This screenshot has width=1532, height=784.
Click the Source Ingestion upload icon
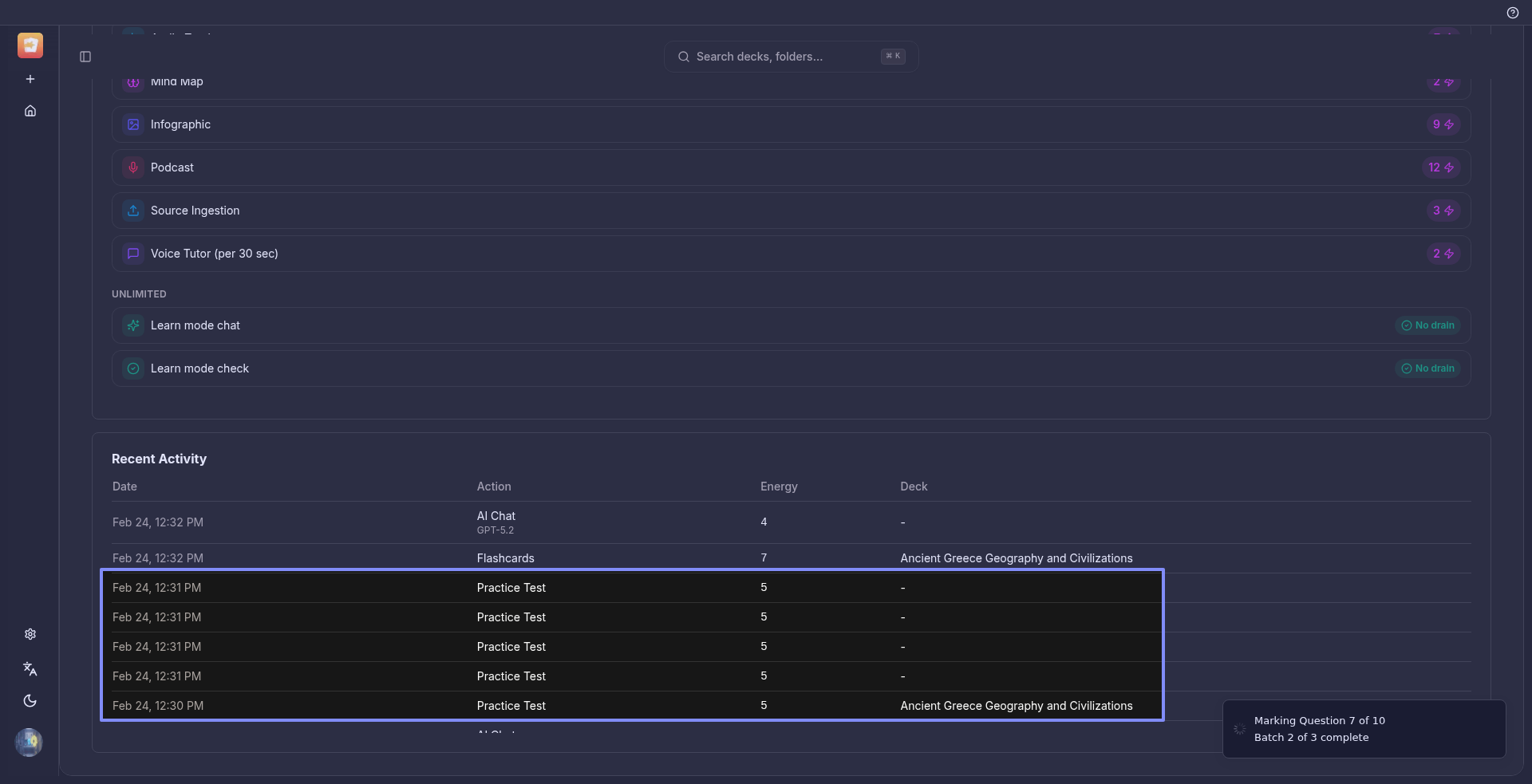click(x=133, y=211)
